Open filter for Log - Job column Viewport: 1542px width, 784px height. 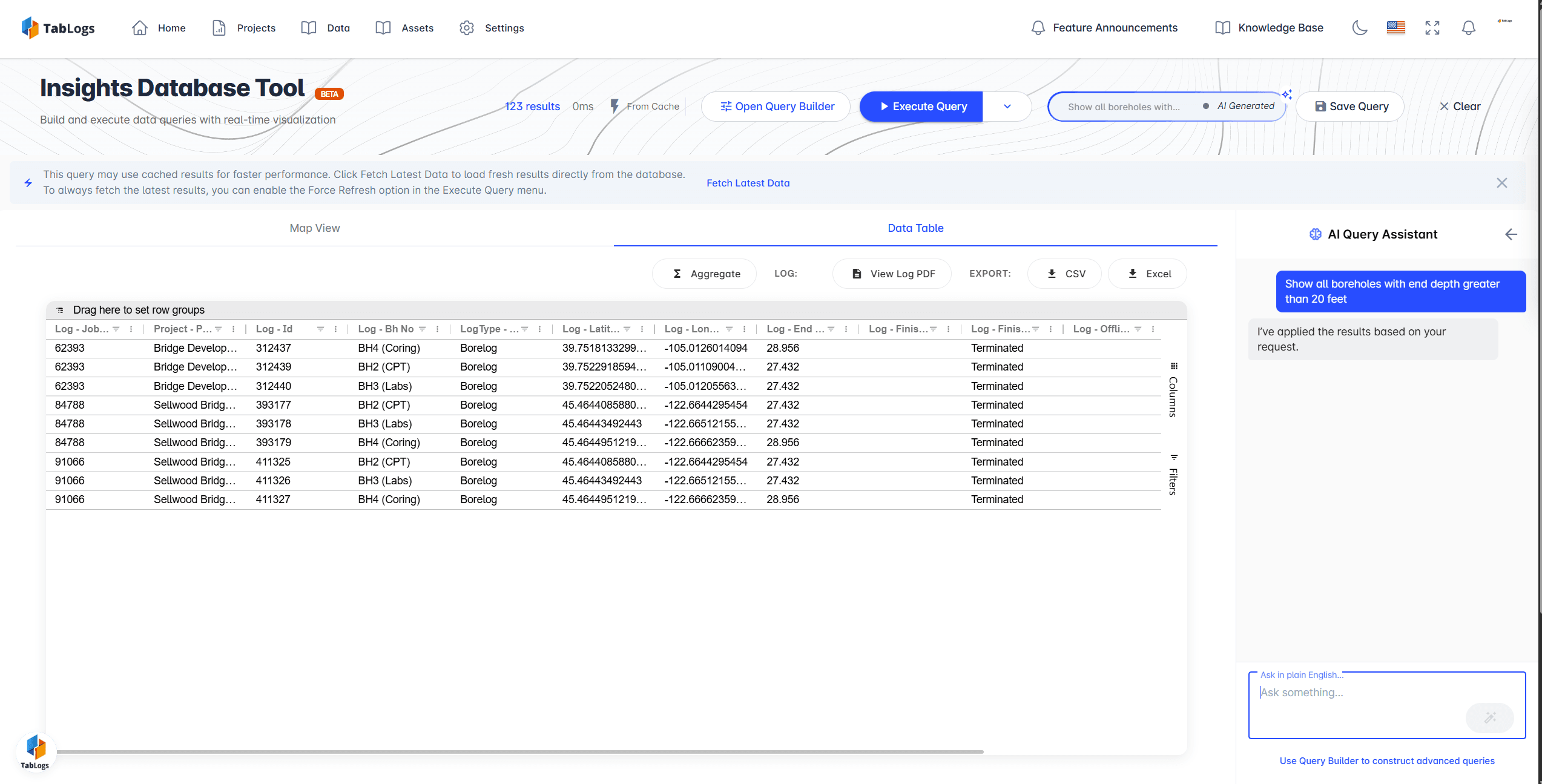pos(116,329)
